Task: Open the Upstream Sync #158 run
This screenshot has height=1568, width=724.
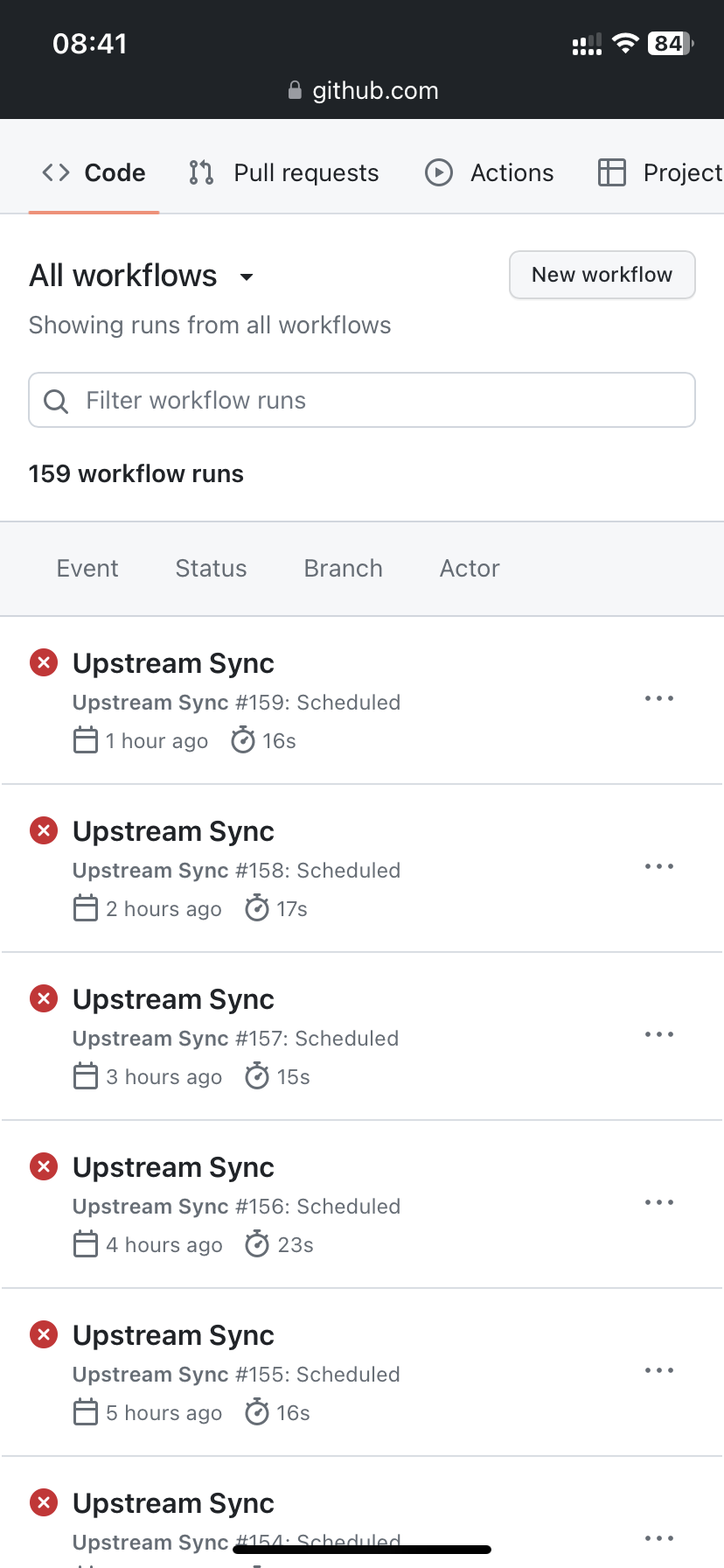Action: pyautogui.click(x=173, y=830)
